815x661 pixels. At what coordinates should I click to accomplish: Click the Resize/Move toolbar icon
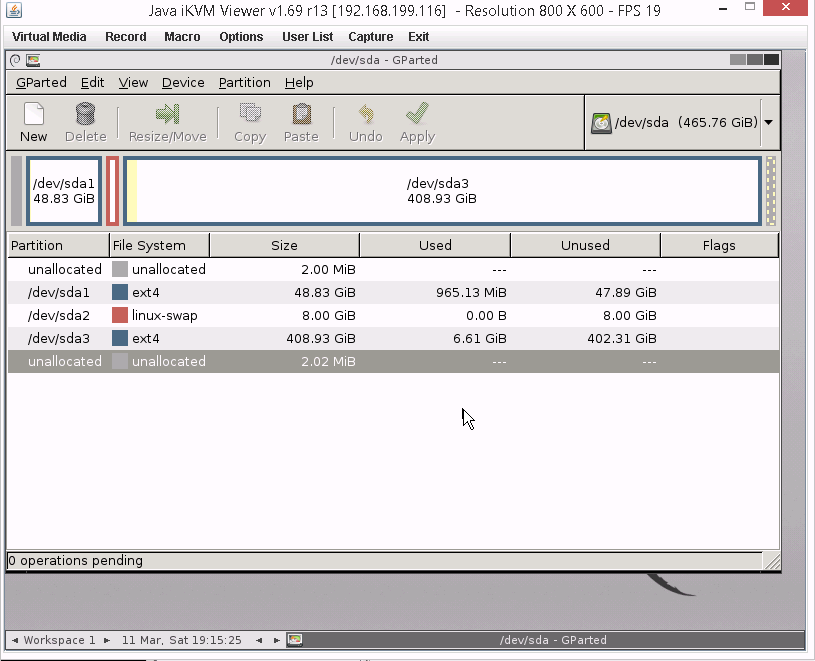[x=167, y=114]
